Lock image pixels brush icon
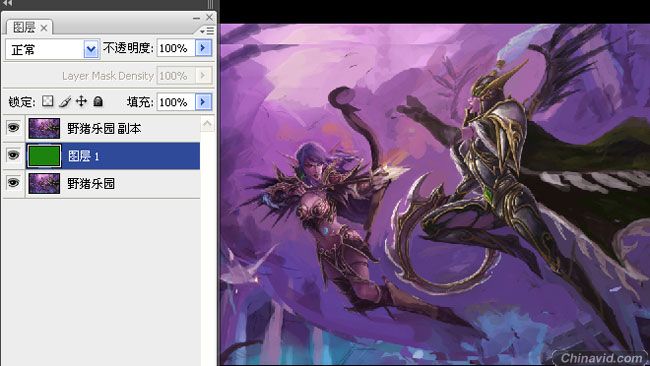650x366 pixels. point(65,101)
